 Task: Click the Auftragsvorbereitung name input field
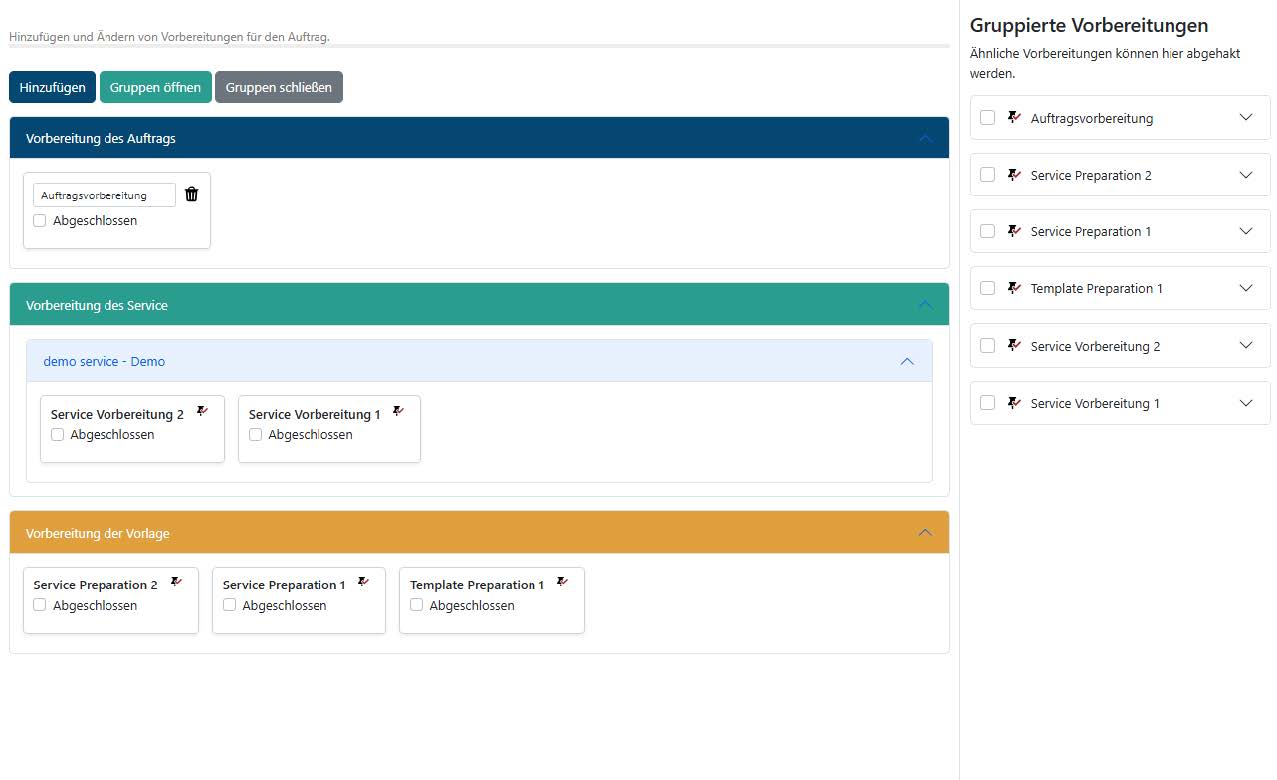pos(104,195)
